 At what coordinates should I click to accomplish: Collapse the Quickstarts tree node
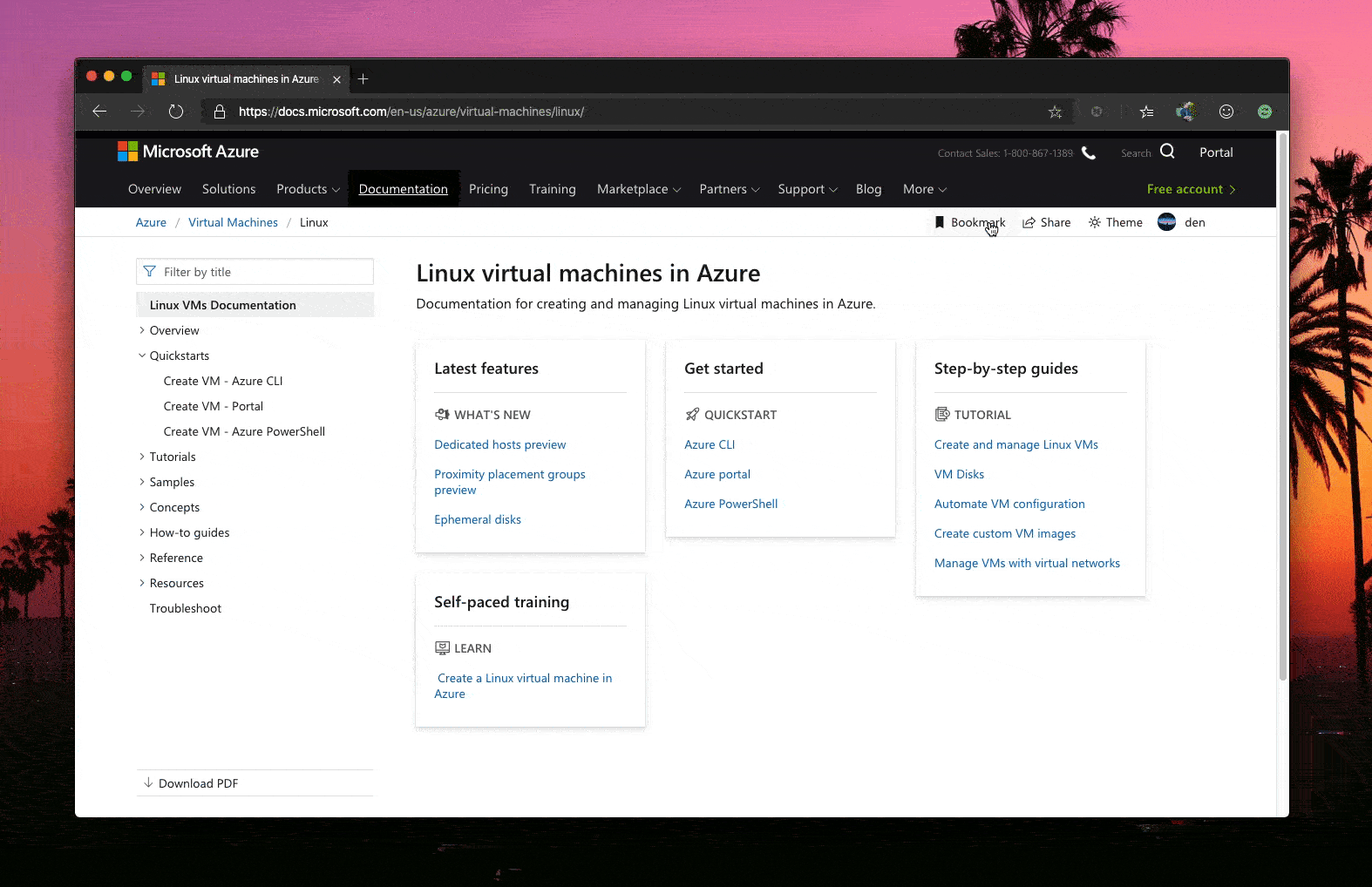tap(142, 355)
